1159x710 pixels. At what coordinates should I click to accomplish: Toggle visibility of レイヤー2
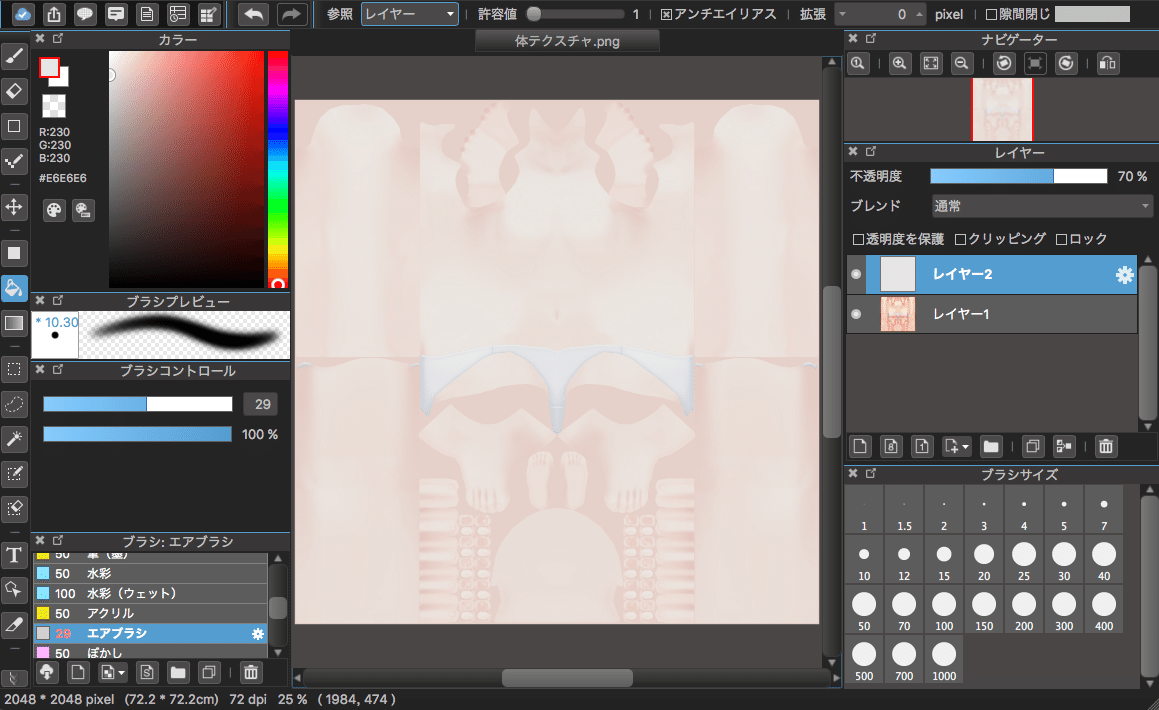(x=856, y=274)
